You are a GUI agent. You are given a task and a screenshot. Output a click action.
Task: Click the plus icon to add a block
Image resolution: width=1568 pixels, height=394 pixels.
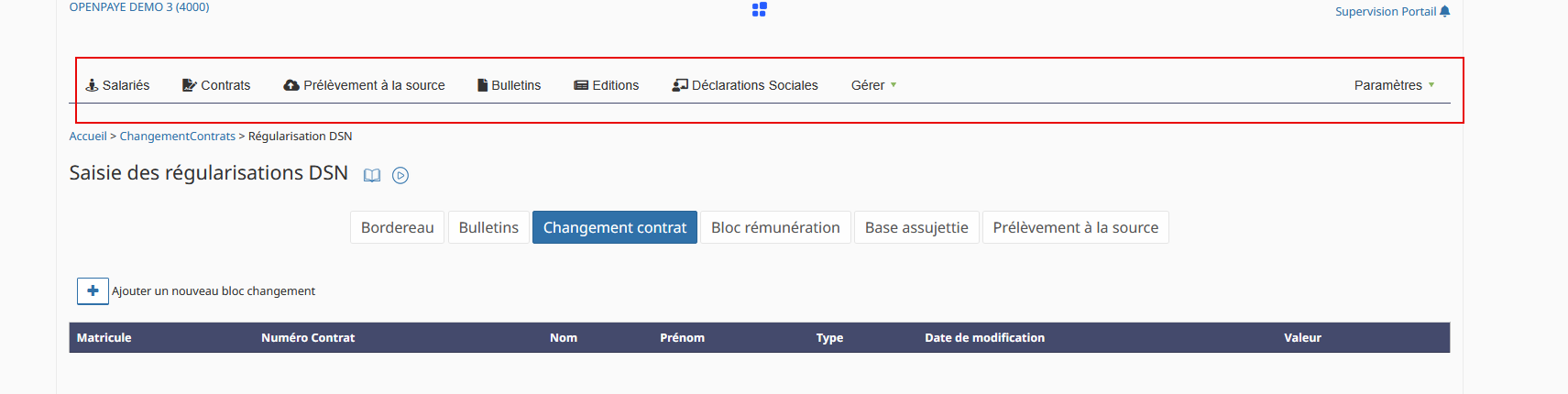click(x=93, y=290)
